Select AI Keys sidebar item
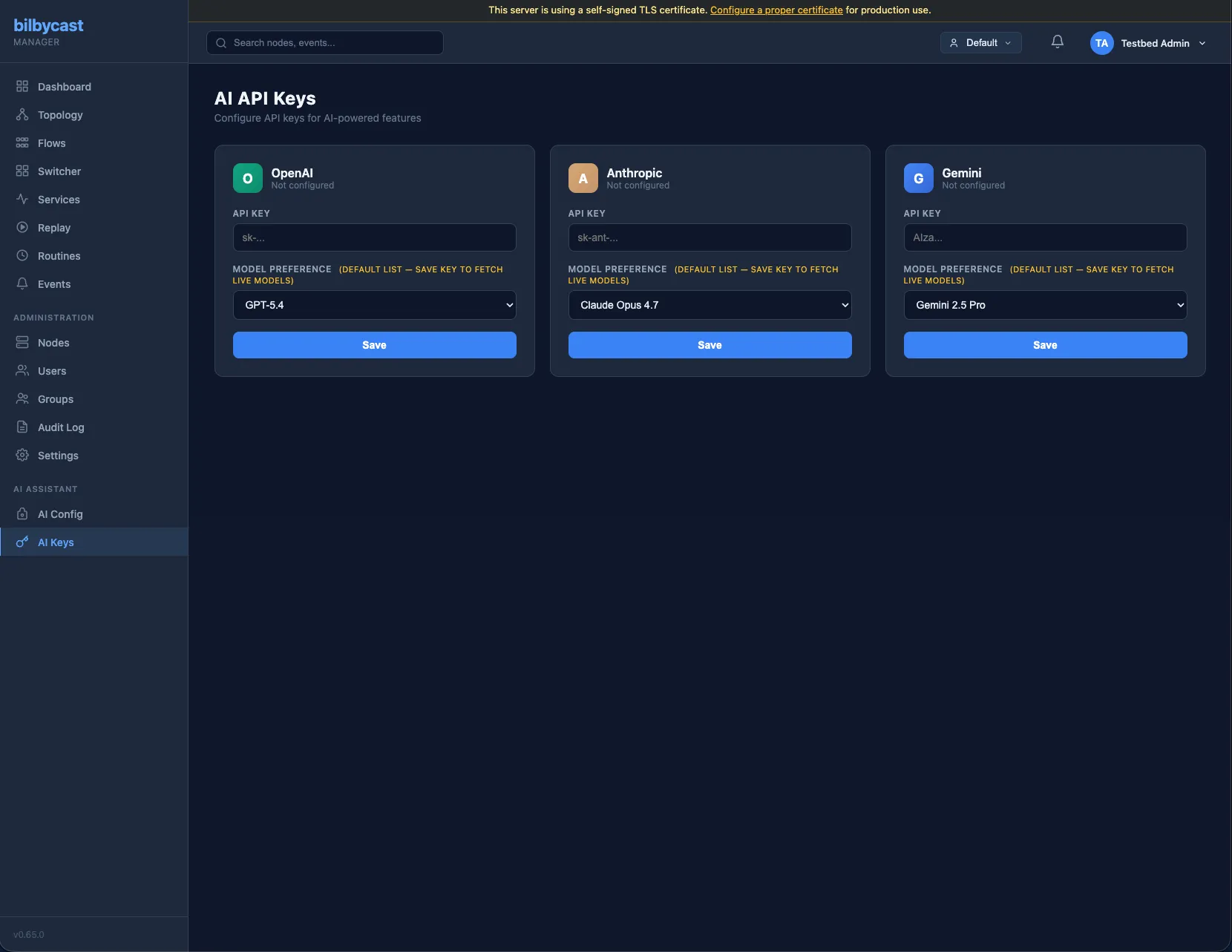The width and height of the screenshot is (1232, 952). tap(94, 542)
